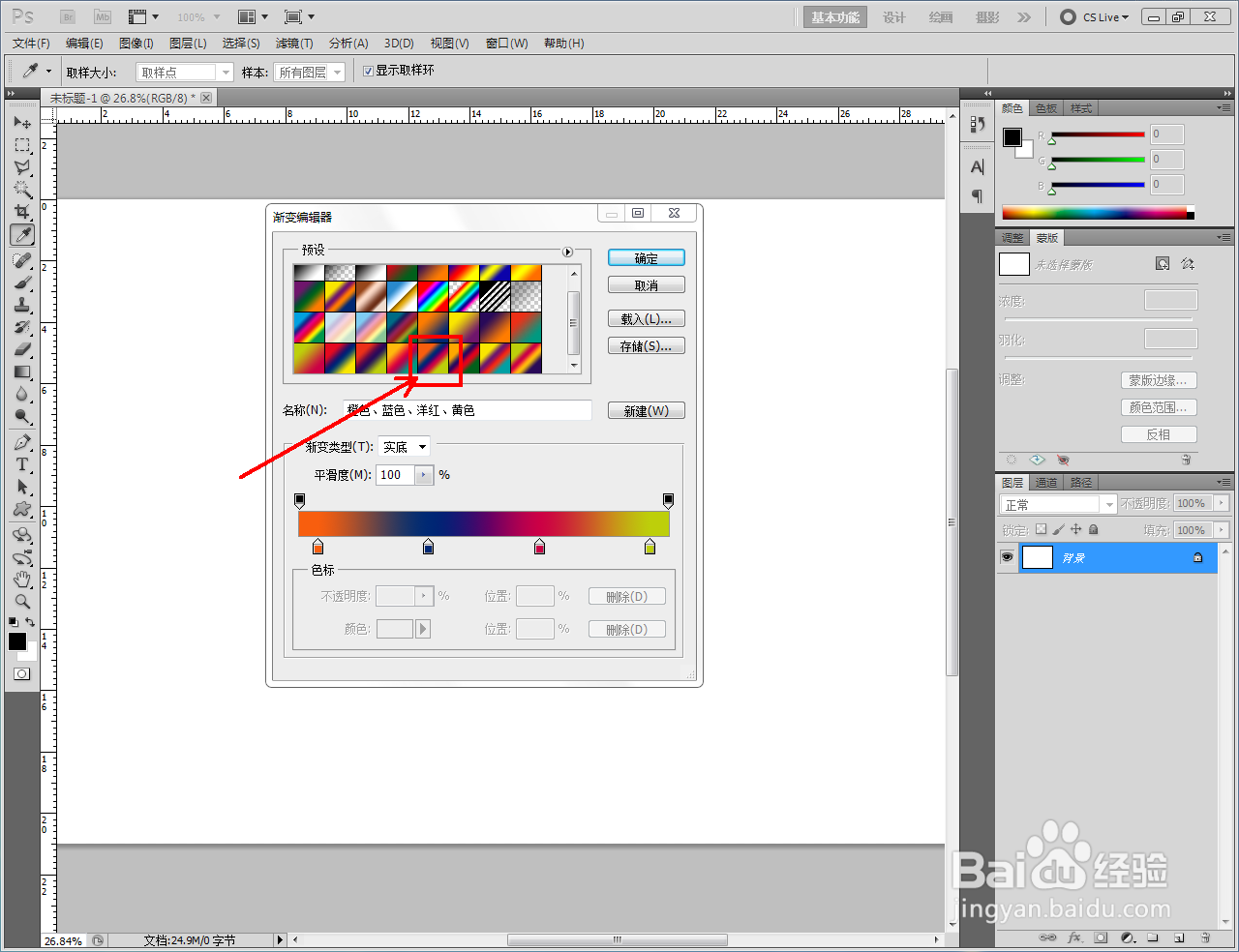Open Mini Bridge via Mb icon

pyautogui.click(x=103, y=16)
